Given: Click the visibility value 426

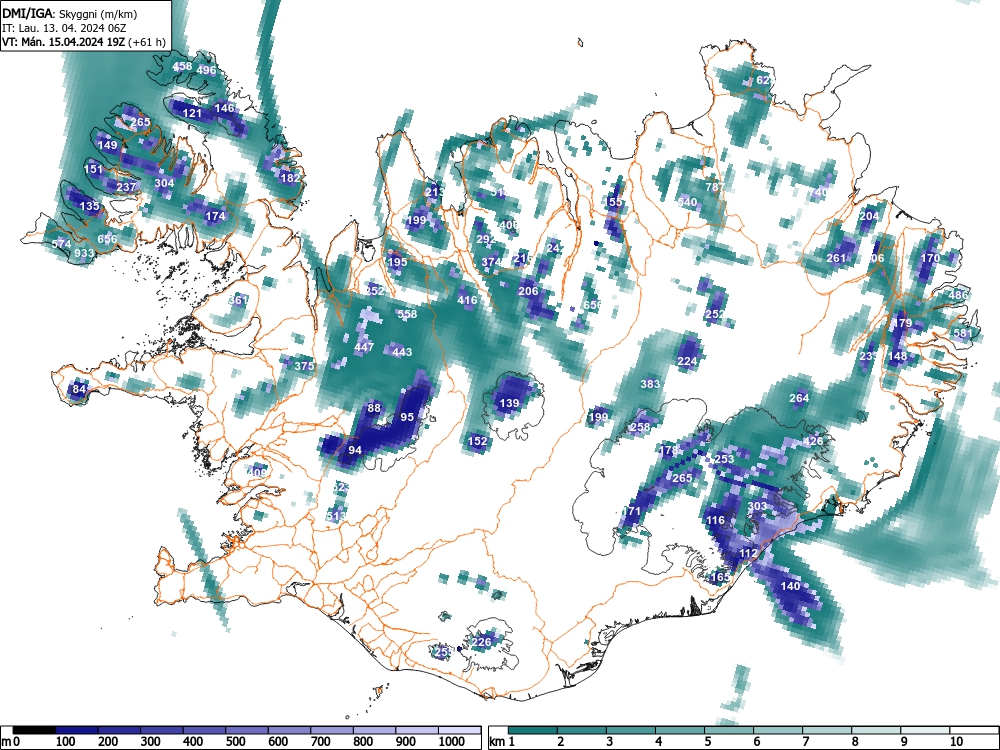Looking at the screenshot, I should (x=813, y=441).
